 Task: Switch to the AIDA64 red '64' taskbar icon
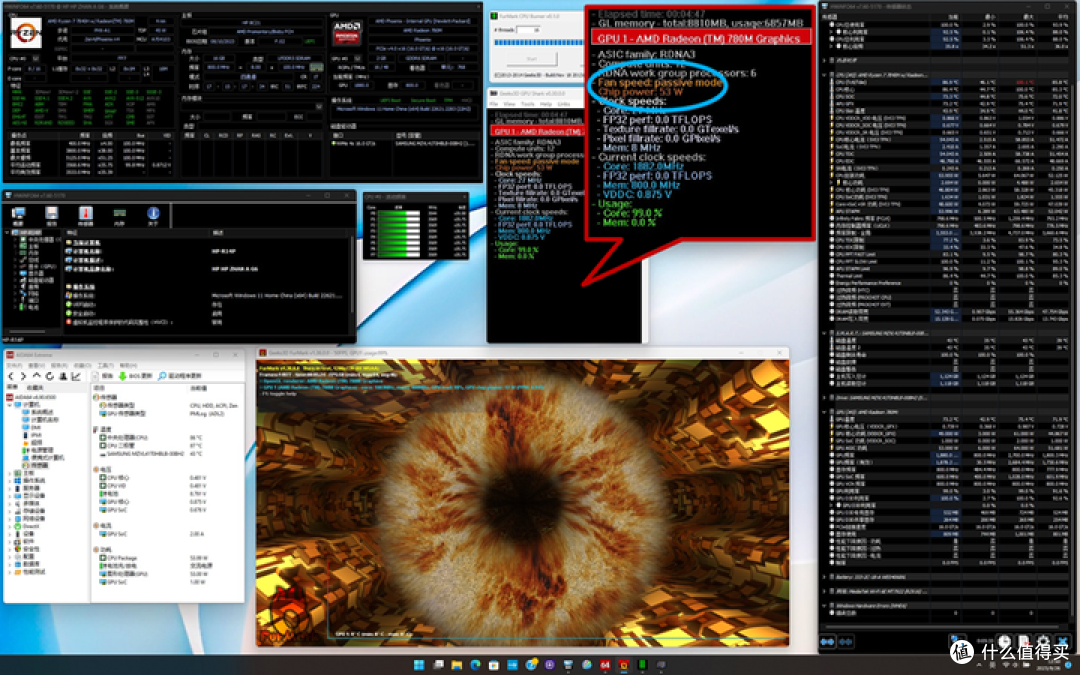(x=605, y=665)
